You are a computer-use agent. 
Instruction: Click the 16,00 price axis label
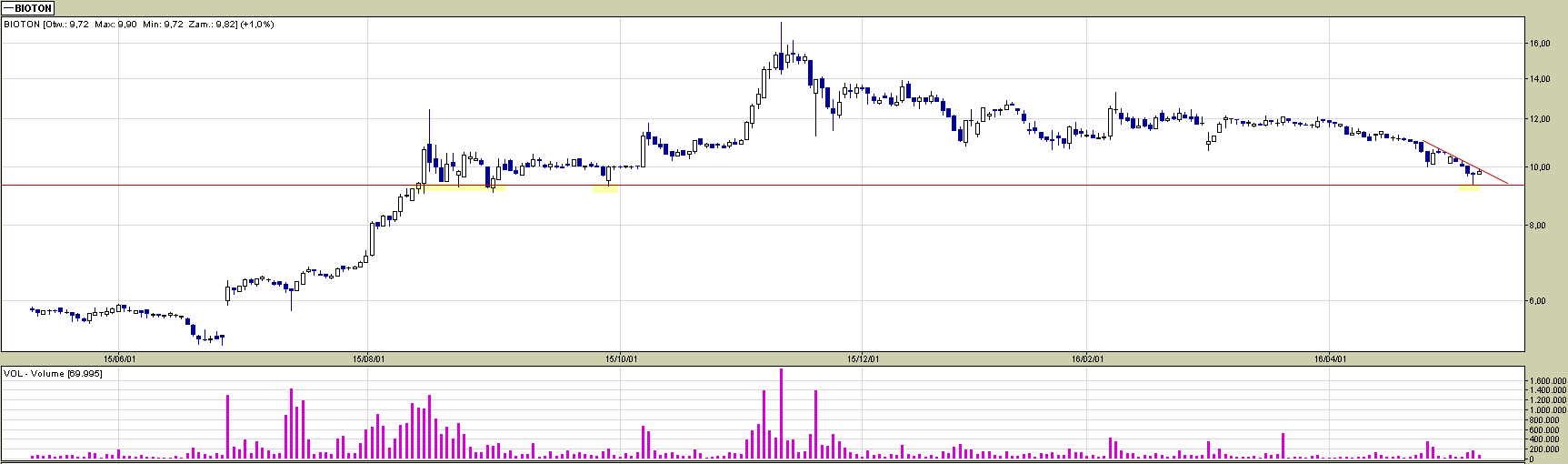tap(1540, 44)
